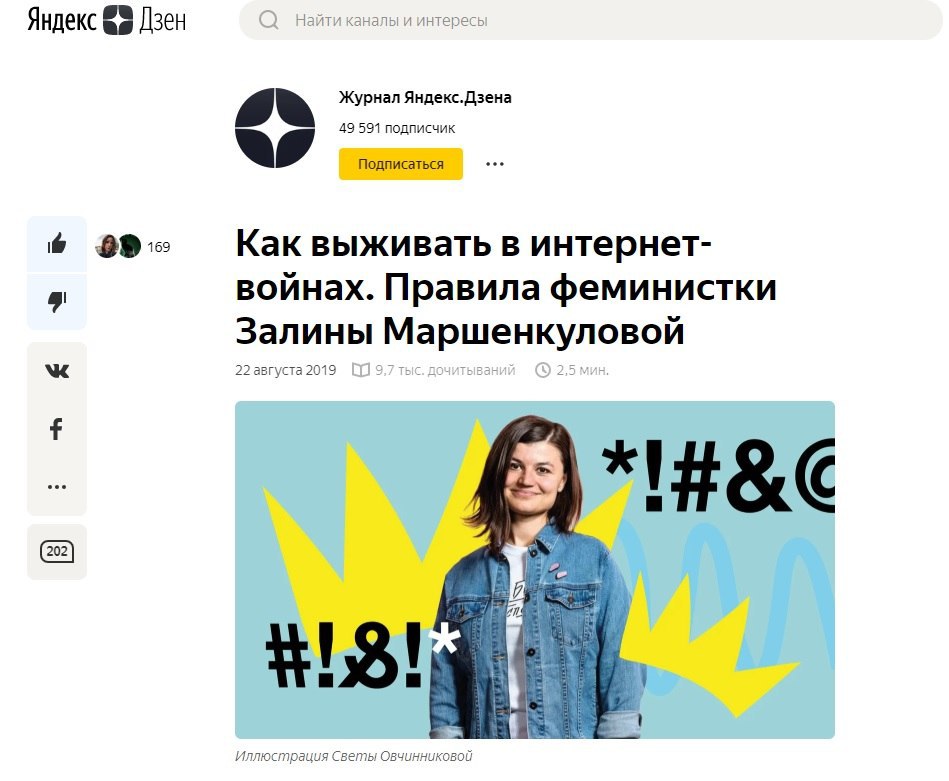Click the Яндекс wordmark in header
Image resolution: width=949 pixels, height=781 pixels.
coord(62,21)
